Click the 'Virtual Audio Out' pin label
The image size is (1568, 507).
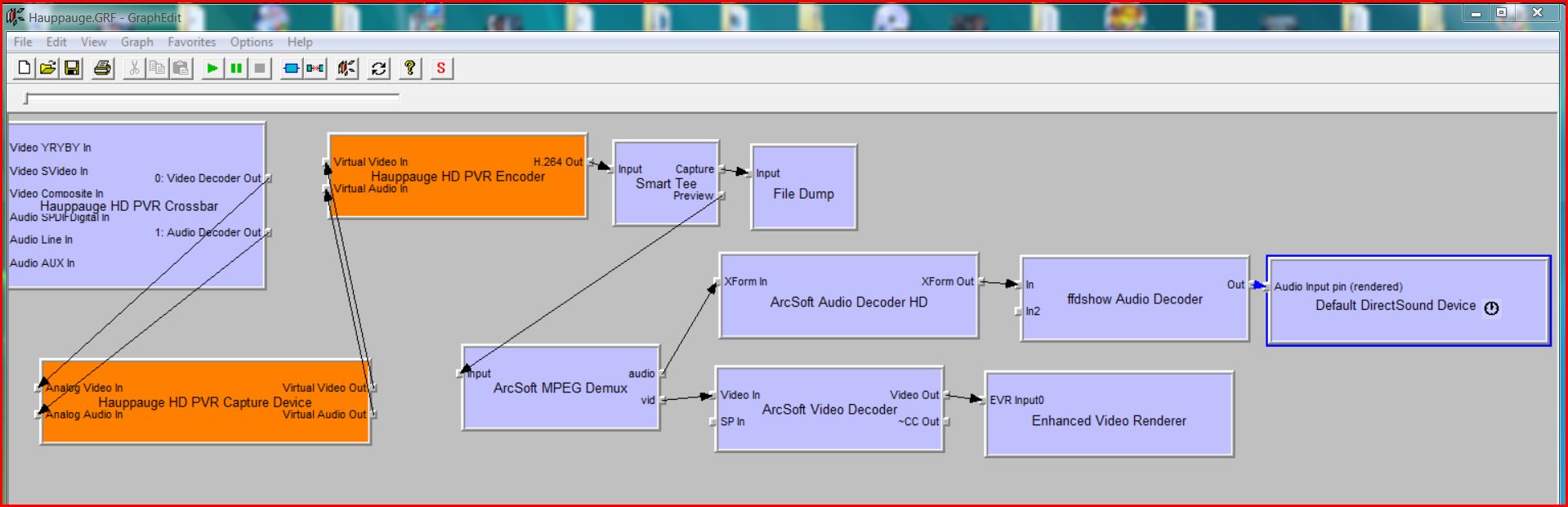324,415
